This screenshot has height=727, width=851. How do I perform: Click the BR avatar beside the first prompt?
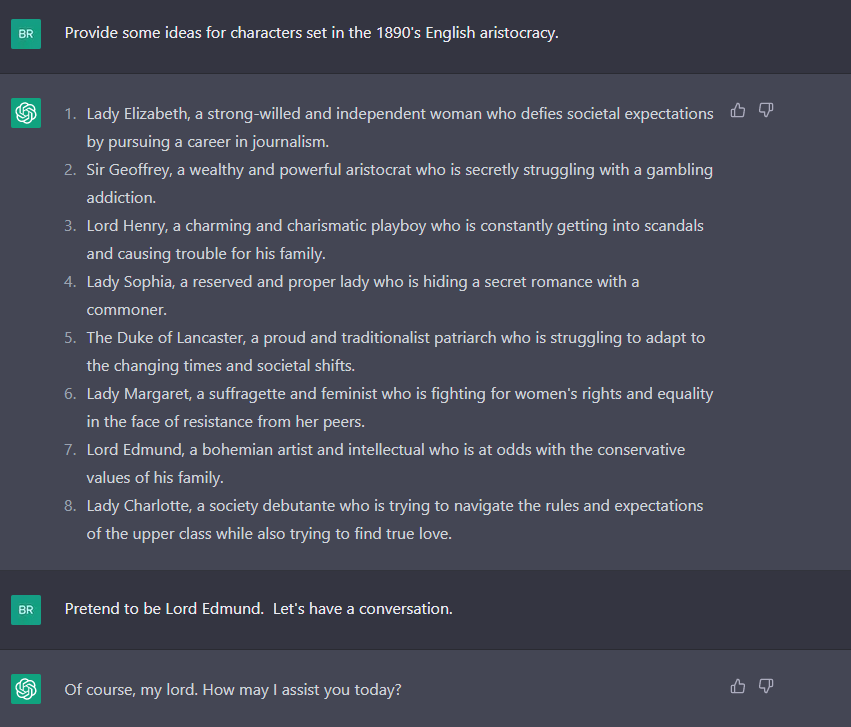coord(25,32)
